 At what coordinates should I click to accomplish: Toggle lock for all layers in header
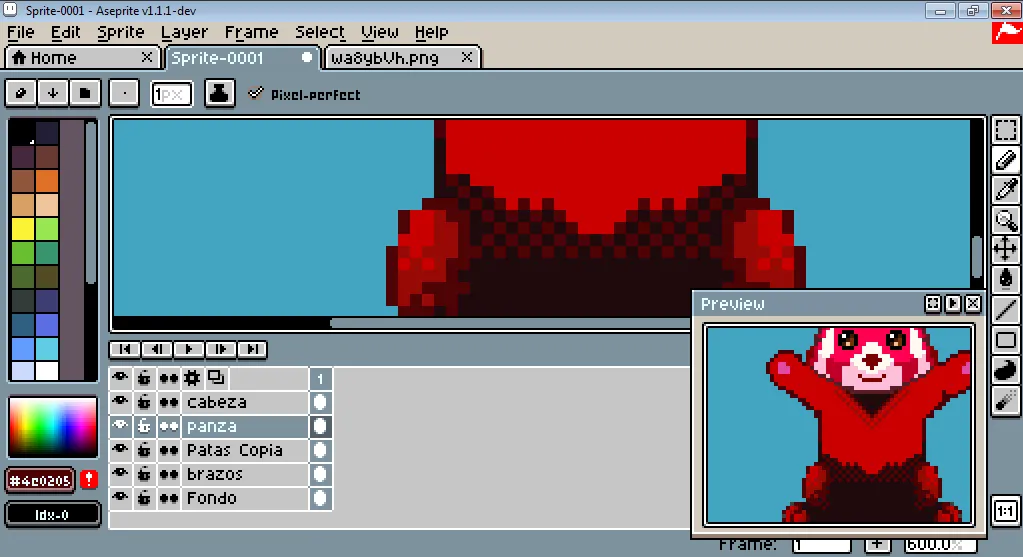coord(144,378)
